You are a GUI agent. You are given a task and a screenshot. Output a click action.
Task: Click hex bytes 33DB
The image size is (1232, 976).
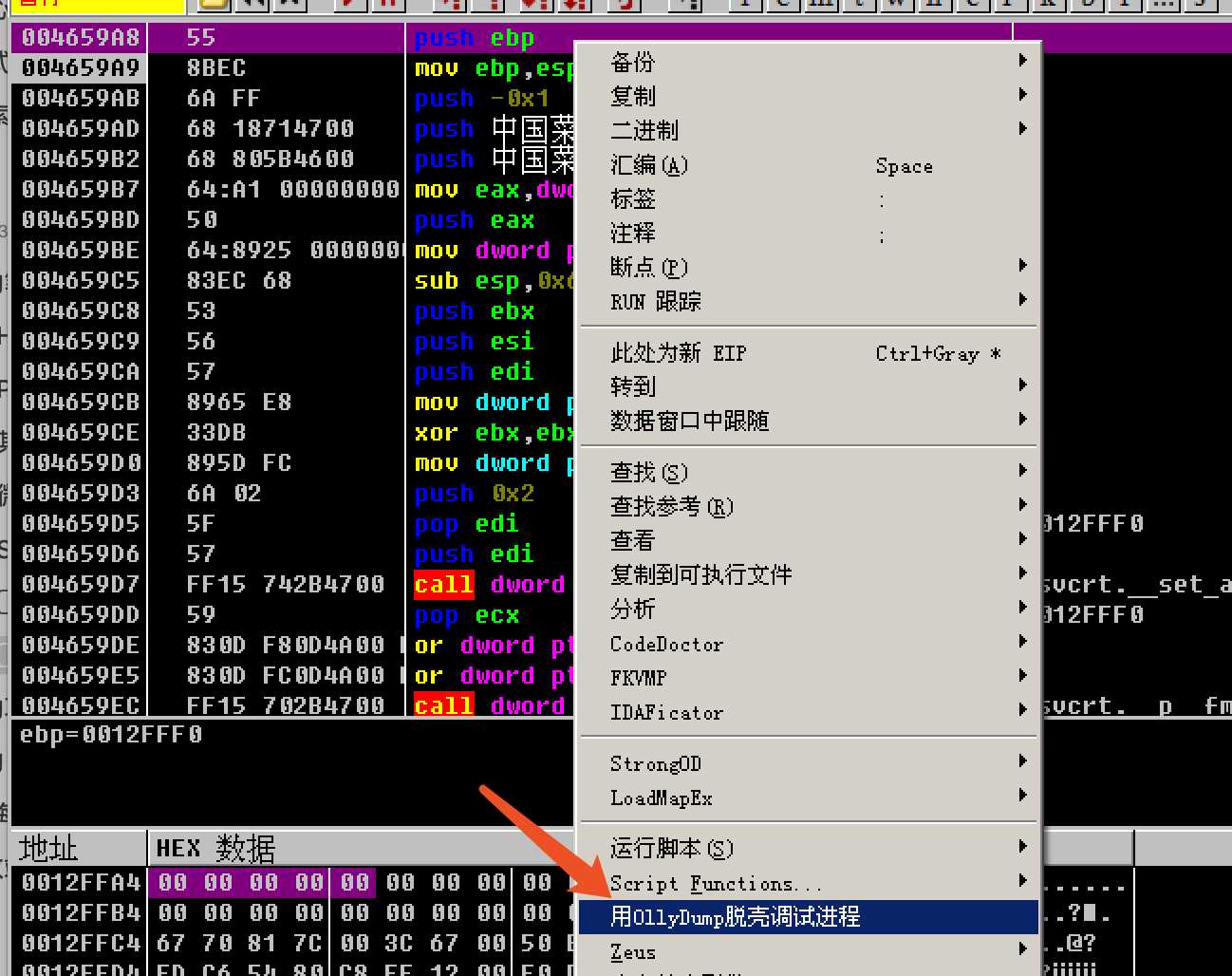tap(216, 433)
